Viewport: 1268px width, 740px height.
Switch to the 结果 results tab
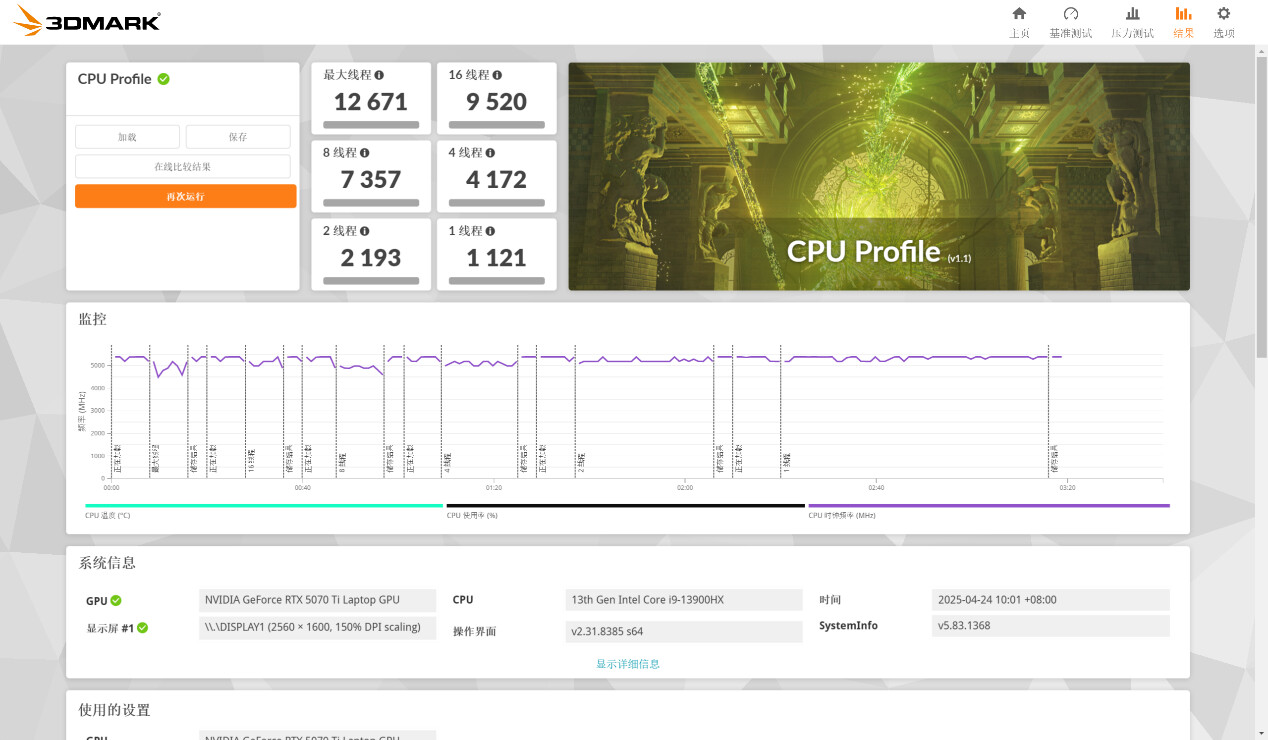(x=1183, y=21)
